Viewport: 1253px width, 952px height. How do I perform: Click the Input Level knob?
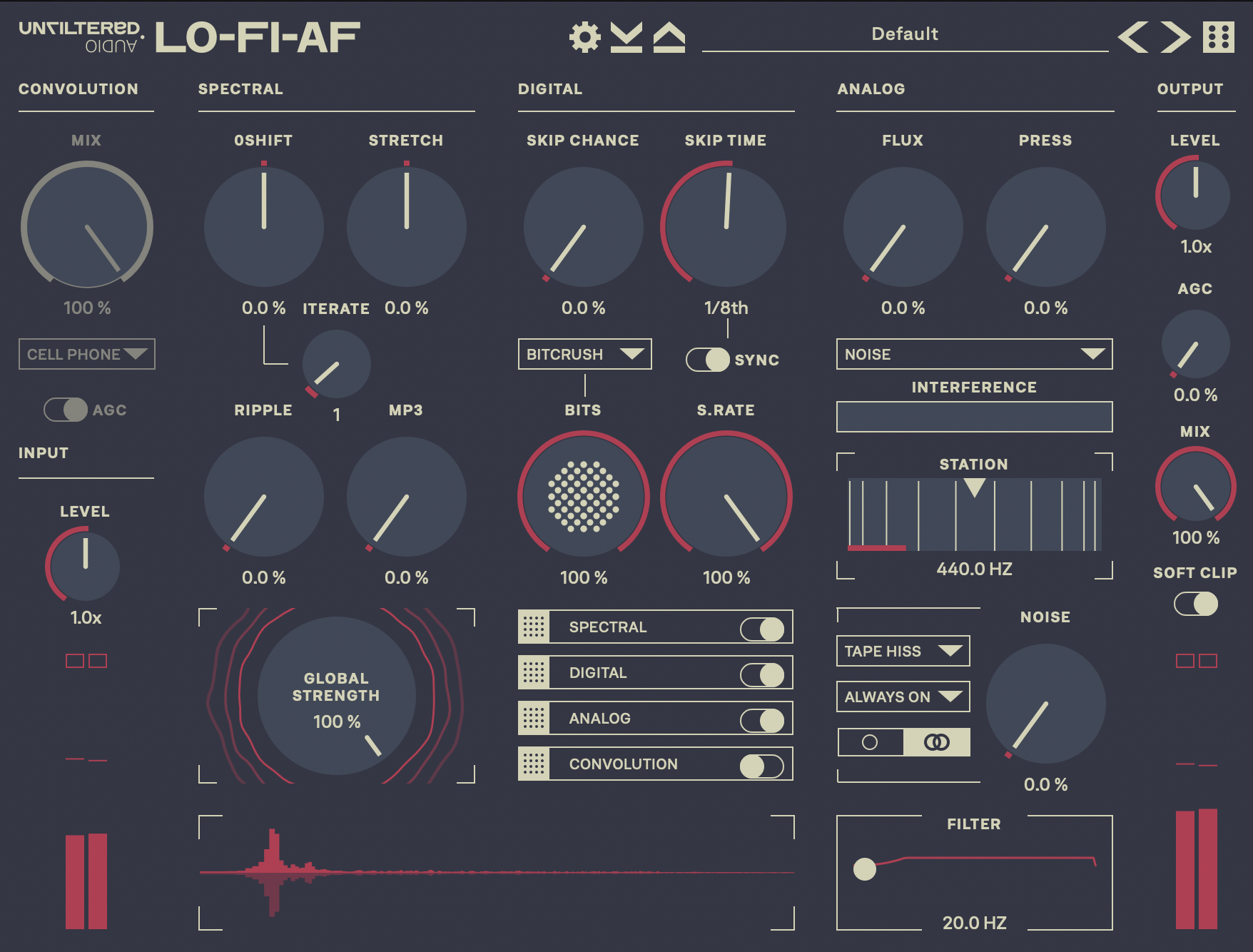tap(84, 565)
